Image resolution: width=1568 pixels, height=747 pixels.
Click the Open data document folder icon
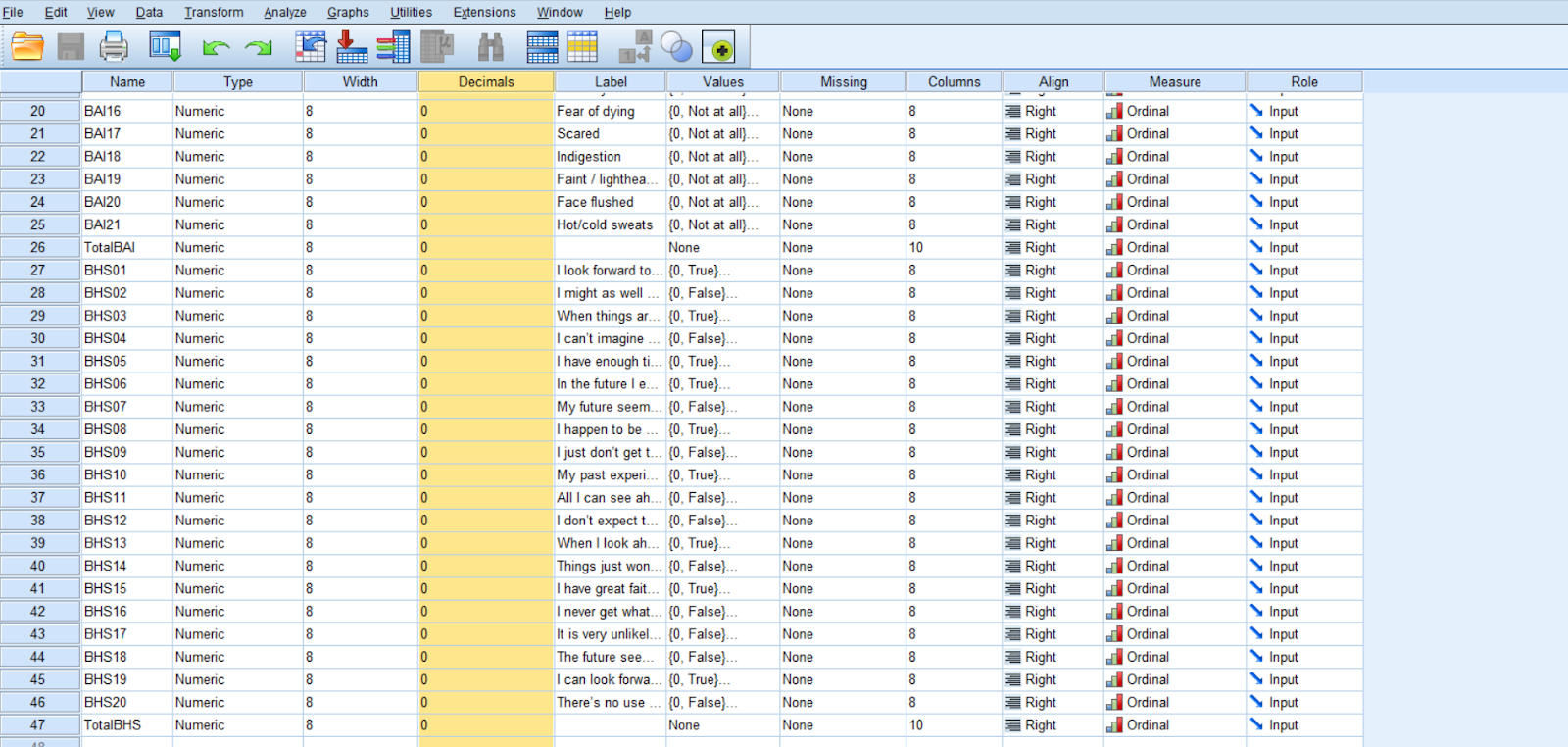(x=27, y=46)
